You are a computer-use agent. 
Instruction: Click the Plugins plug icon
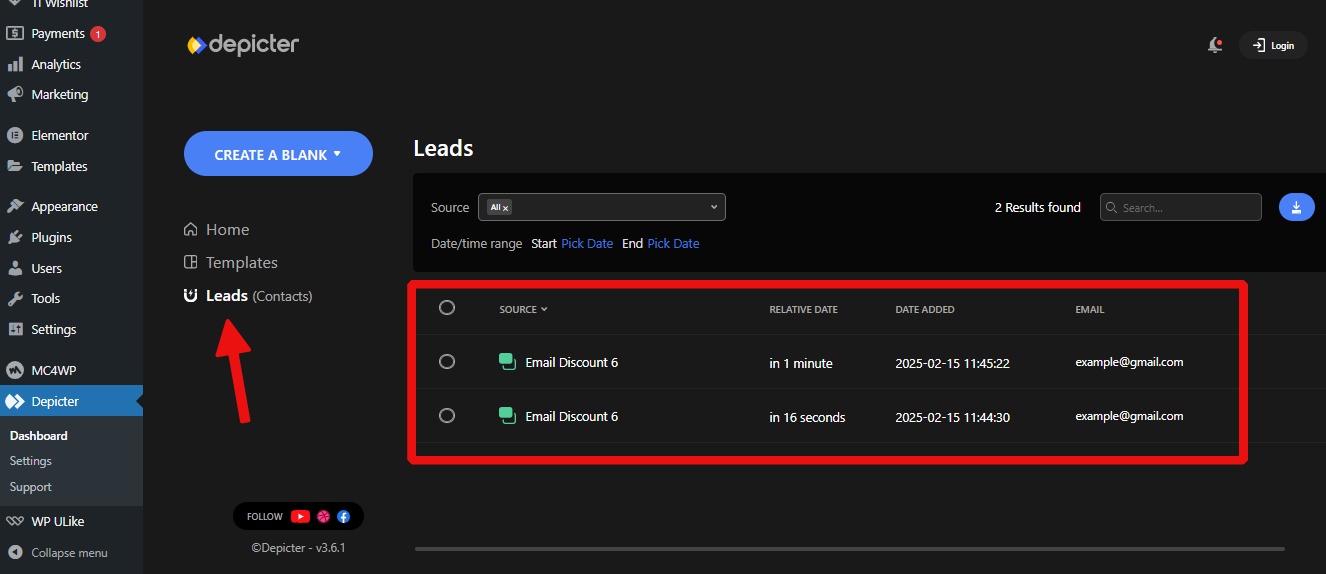coord(15,237)
